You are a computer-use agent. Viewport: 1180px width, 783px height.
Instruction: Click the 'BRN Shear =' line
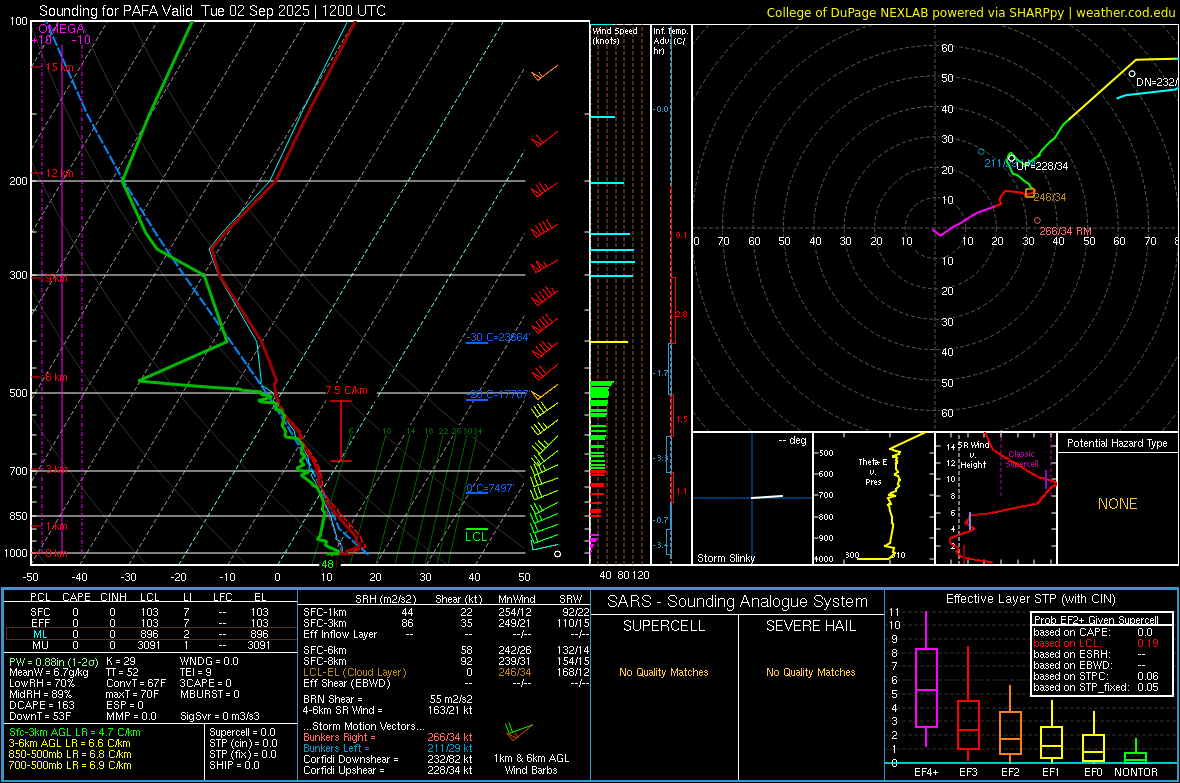[388, 699]
